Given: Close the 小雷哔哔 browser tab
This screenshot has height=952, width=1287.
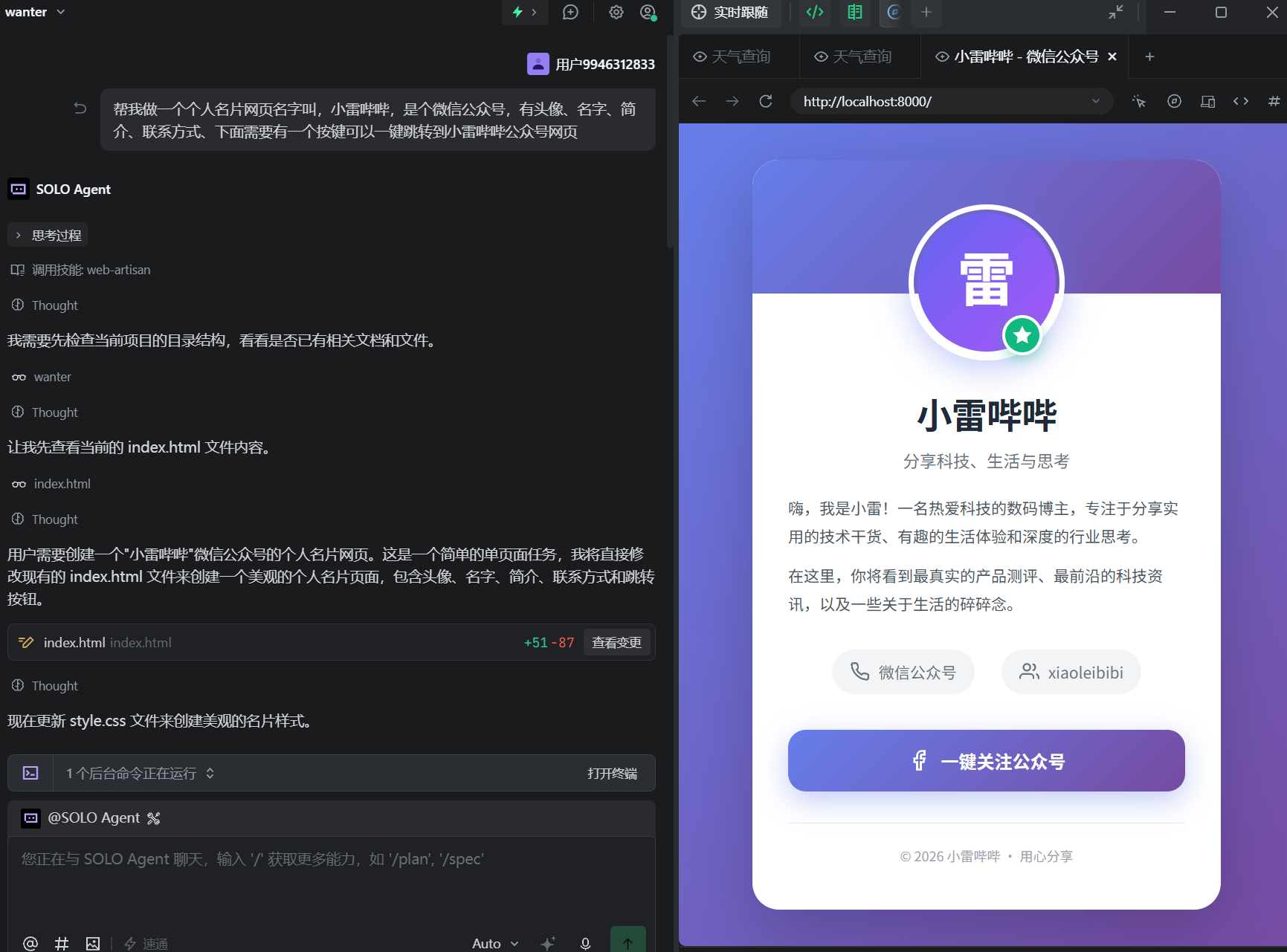Looking at the screenshot, I should pyautogui.click(x=1112, y=56).
